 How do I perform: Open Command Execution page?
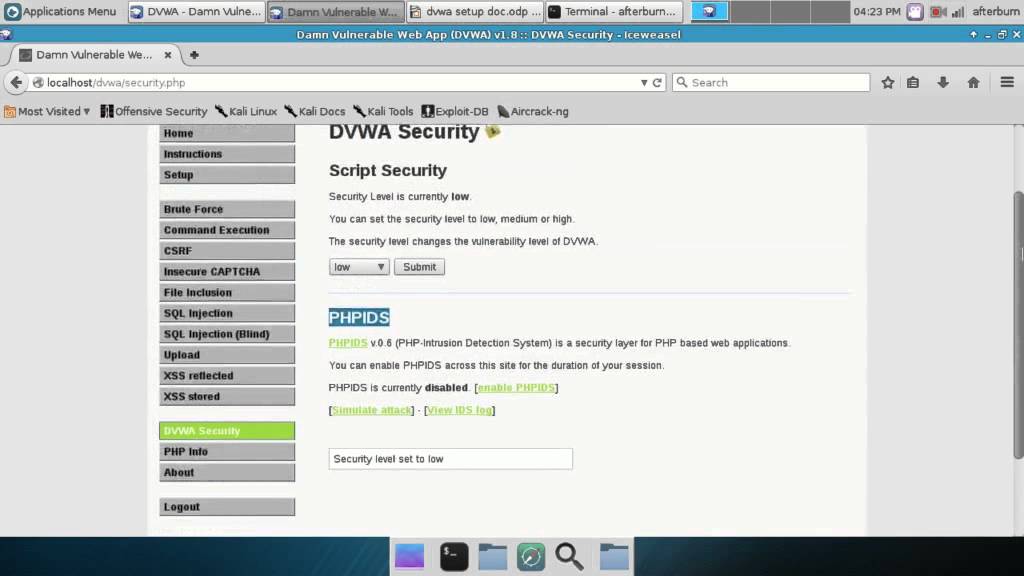pos(227,230)
